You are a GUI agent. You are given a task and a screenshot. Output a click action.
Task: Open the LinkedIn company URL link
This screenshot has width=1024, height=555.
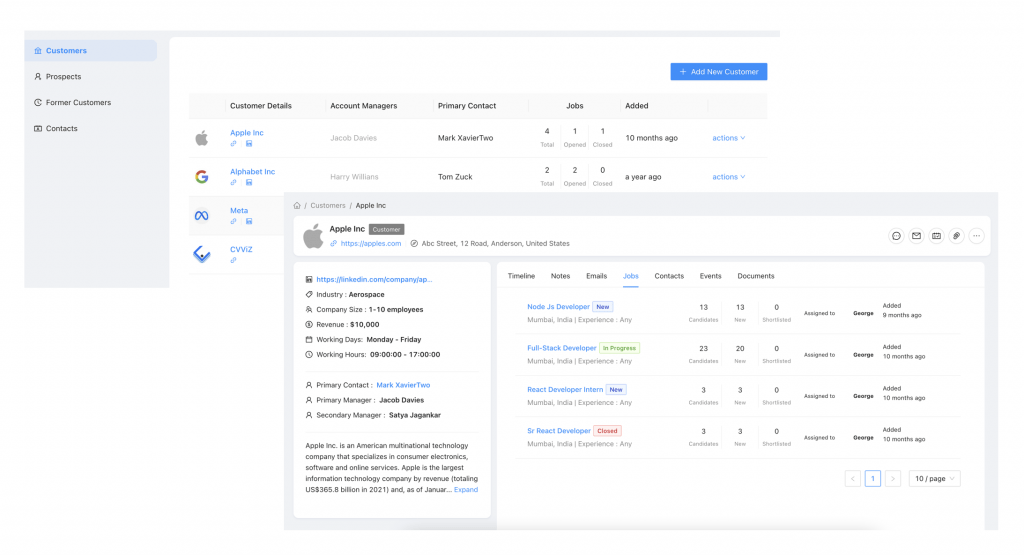pyautogui.click(x=374, y=279)
